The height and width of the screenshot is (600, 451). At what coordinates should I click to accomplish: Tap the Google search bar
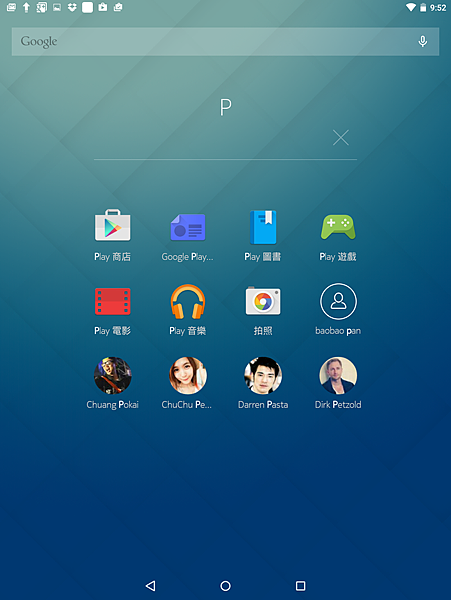pos(225,41)
